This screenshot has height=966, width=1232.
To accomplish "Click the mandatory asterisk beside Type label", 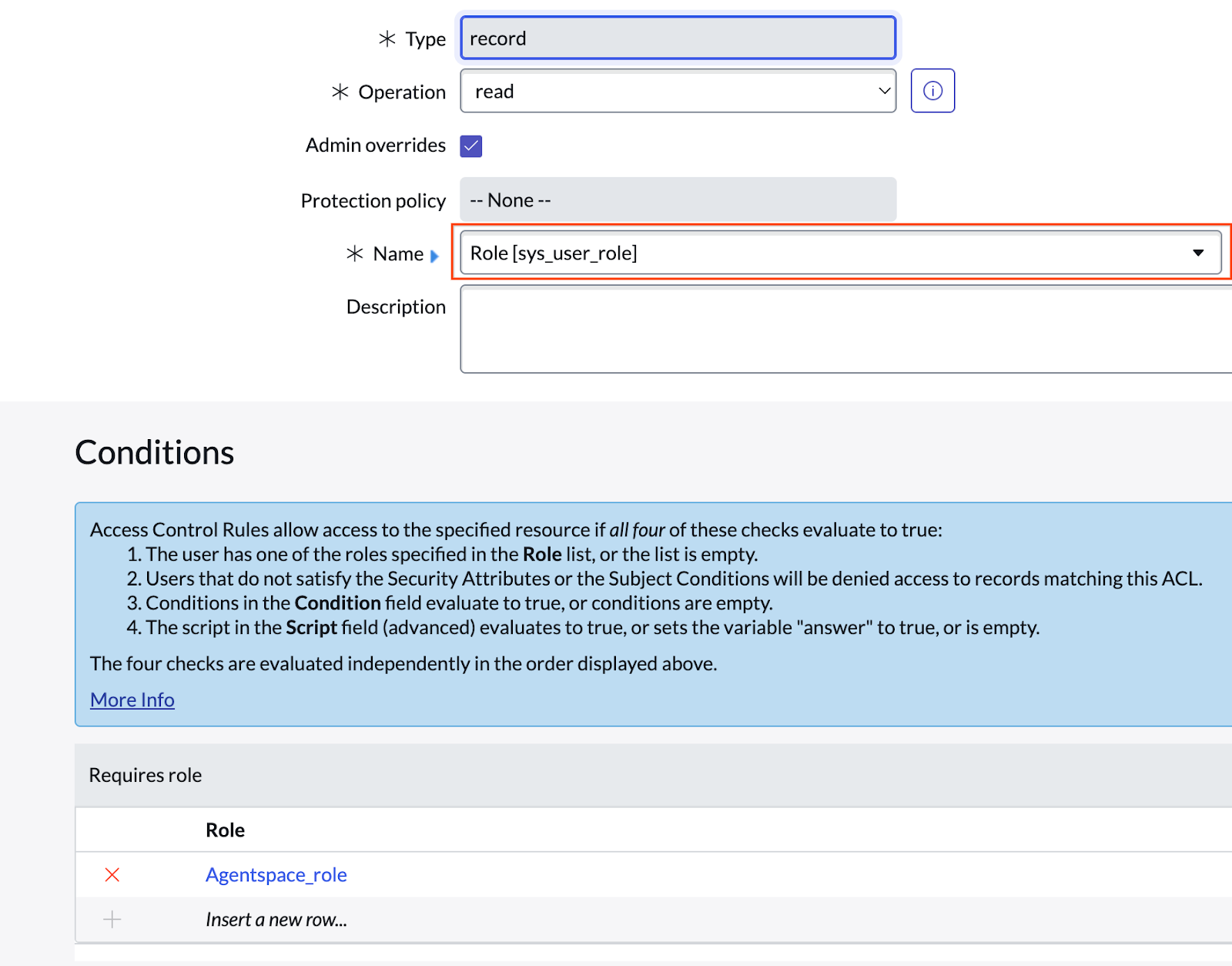I will point(387,39).
